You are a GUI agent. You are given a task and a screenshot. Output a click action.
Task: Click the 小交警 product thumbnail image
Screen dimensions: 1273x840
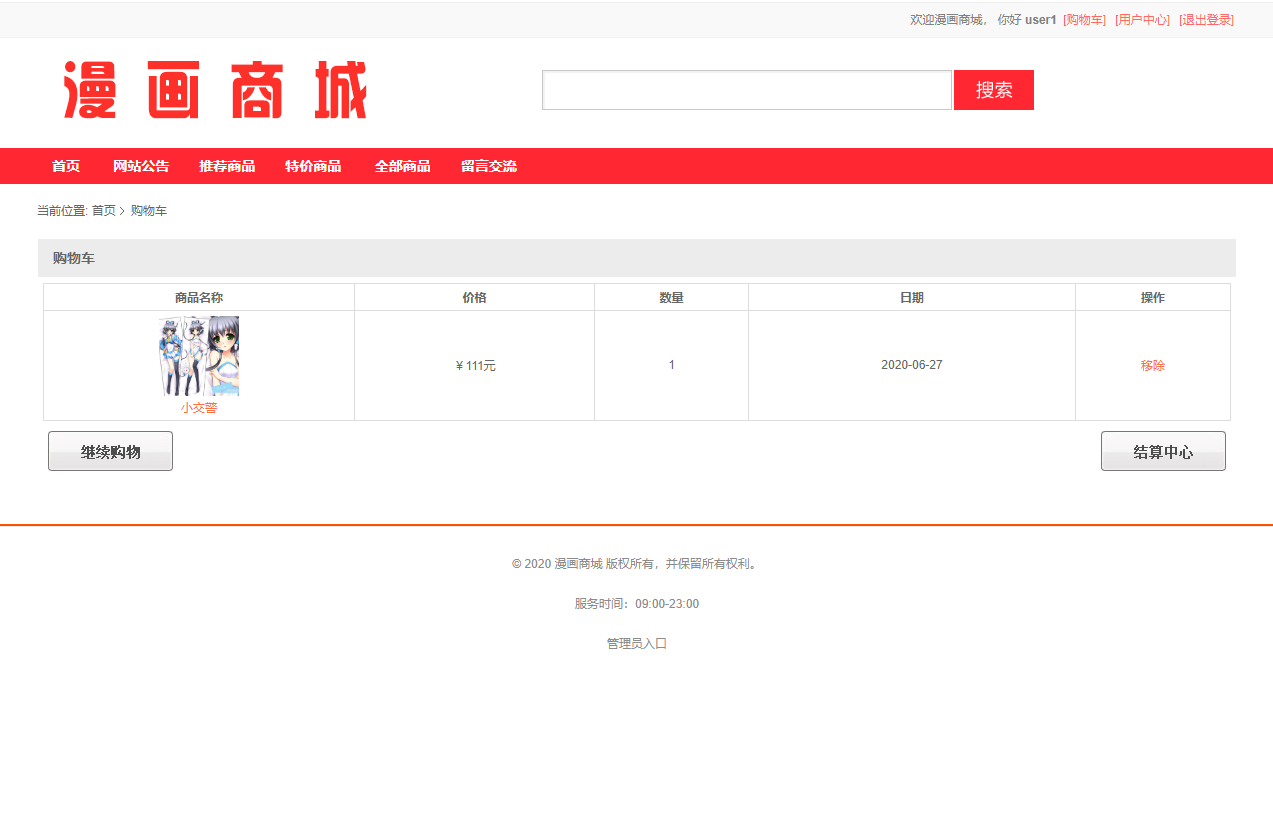tap(199, 356)
